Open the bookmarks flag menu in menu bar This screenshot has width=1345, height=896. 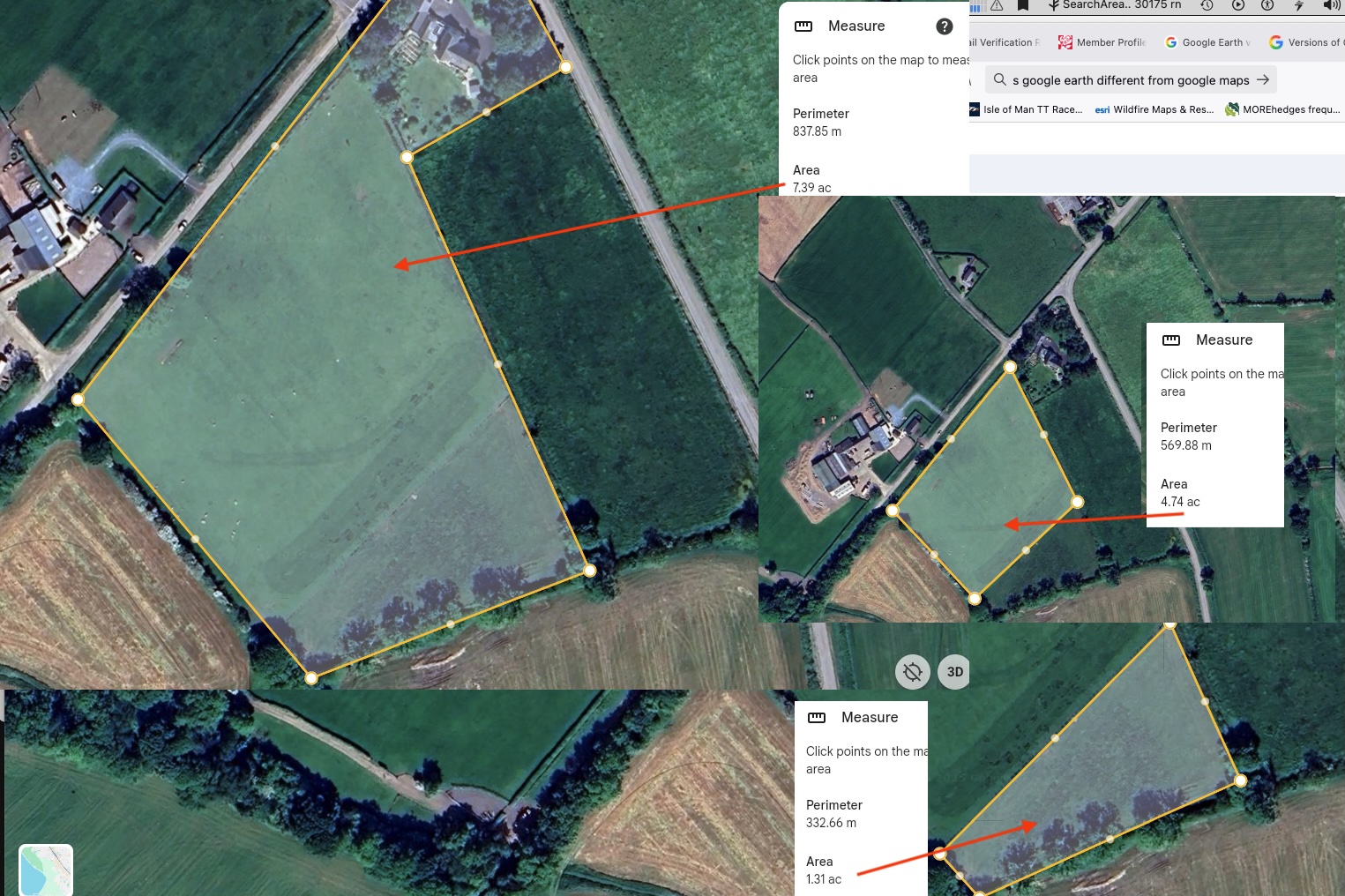[1022, 5]
